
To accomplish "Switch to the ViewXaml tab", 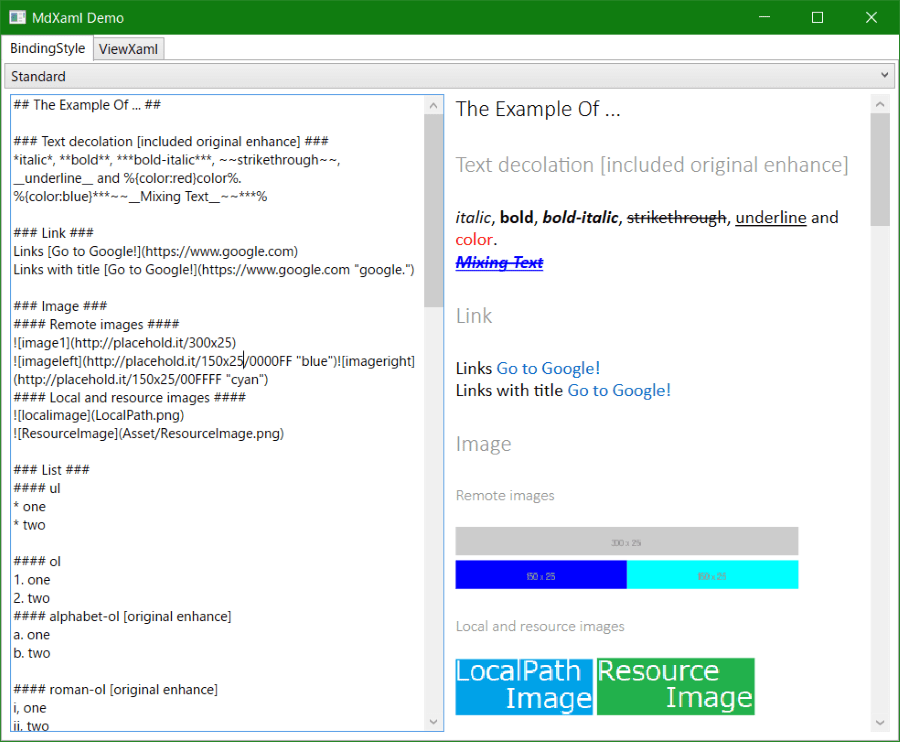I will (x=128, y=47).
